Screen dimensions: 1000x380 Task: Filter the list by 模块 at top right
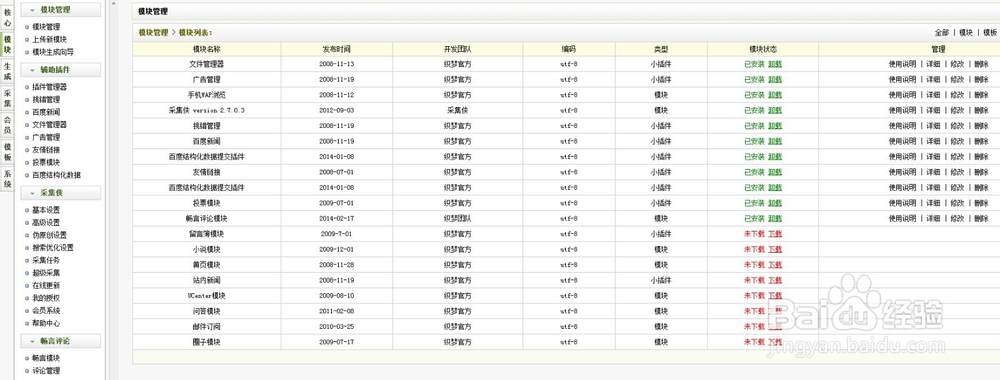pyautogui.click(x=966, y=33)
